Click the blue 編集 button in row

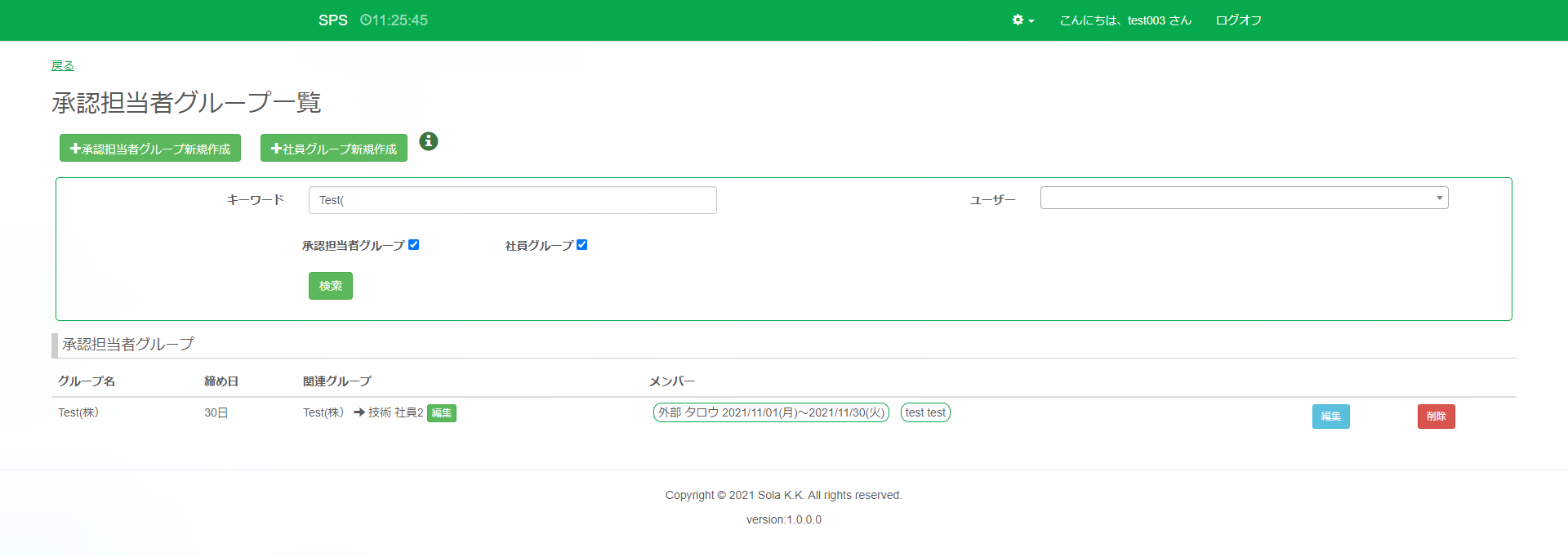pyautogui.click(x=1330, y=417)
